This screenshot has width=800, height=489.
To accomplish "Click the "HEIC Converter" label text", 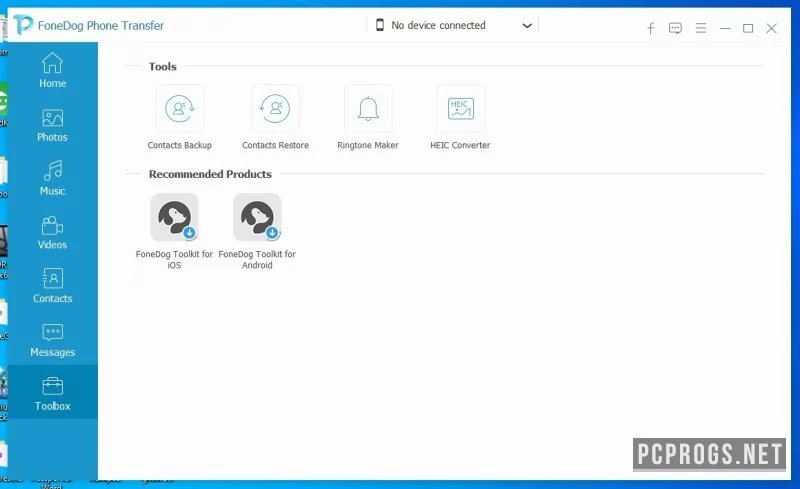I will click(x=460, y=145).
